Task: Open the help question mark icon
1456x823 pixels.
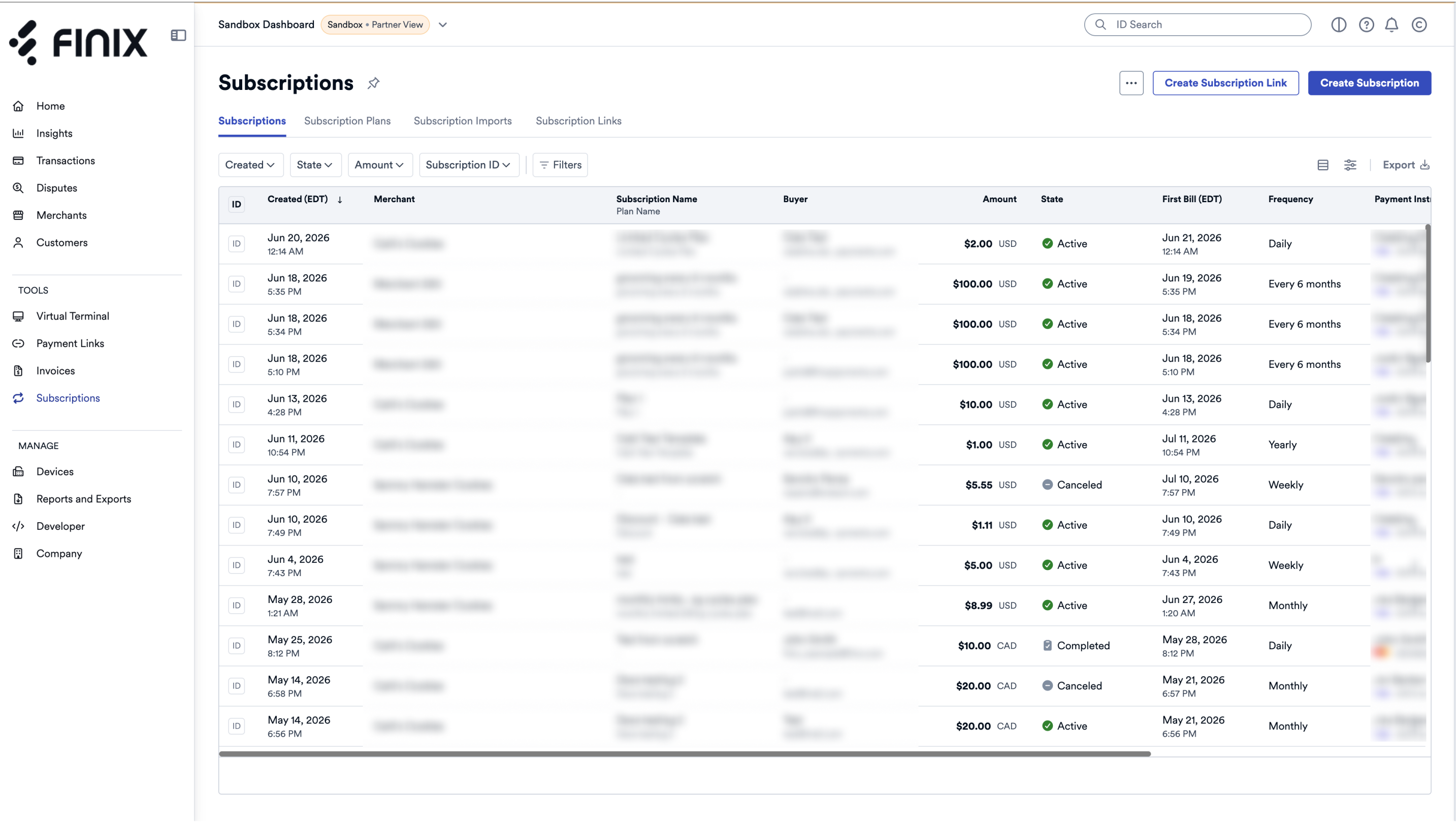Action: tap(1366, 24)
